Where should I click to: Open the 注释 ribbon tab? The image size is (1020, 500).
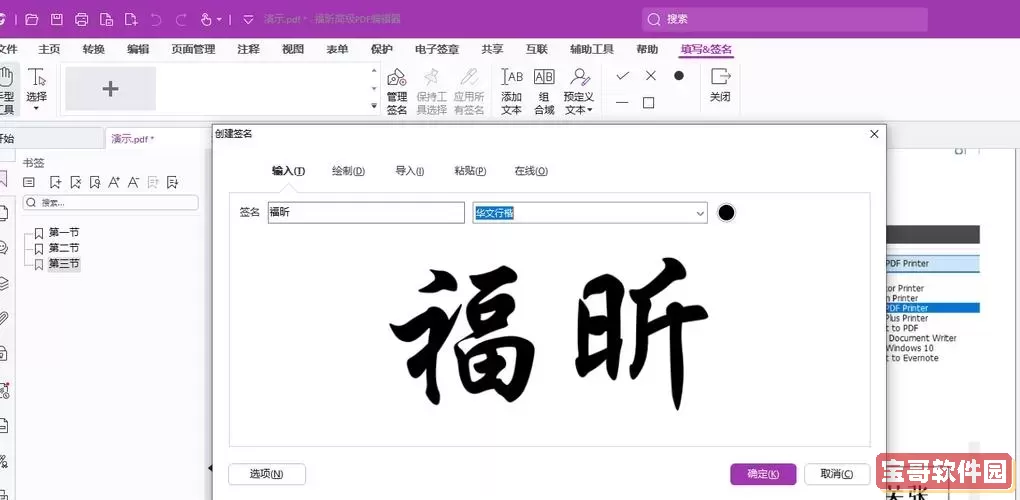[248, 49]
